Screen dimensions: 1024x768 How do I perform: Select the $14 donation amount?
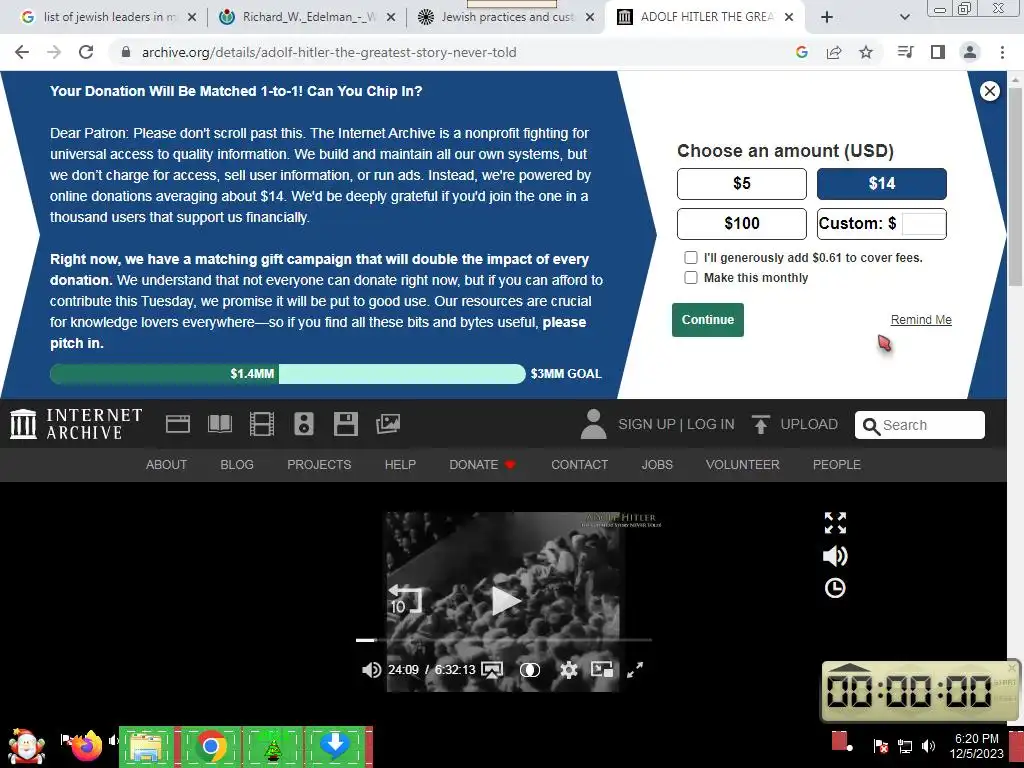881,184
